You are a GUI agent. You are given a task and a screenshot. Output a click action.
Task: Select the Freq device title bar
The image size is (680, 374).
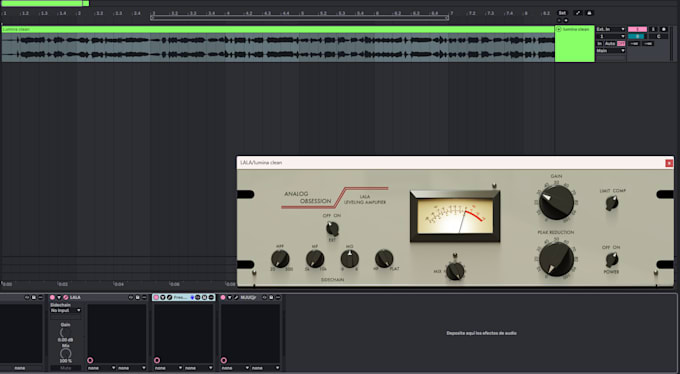(184, 297)
